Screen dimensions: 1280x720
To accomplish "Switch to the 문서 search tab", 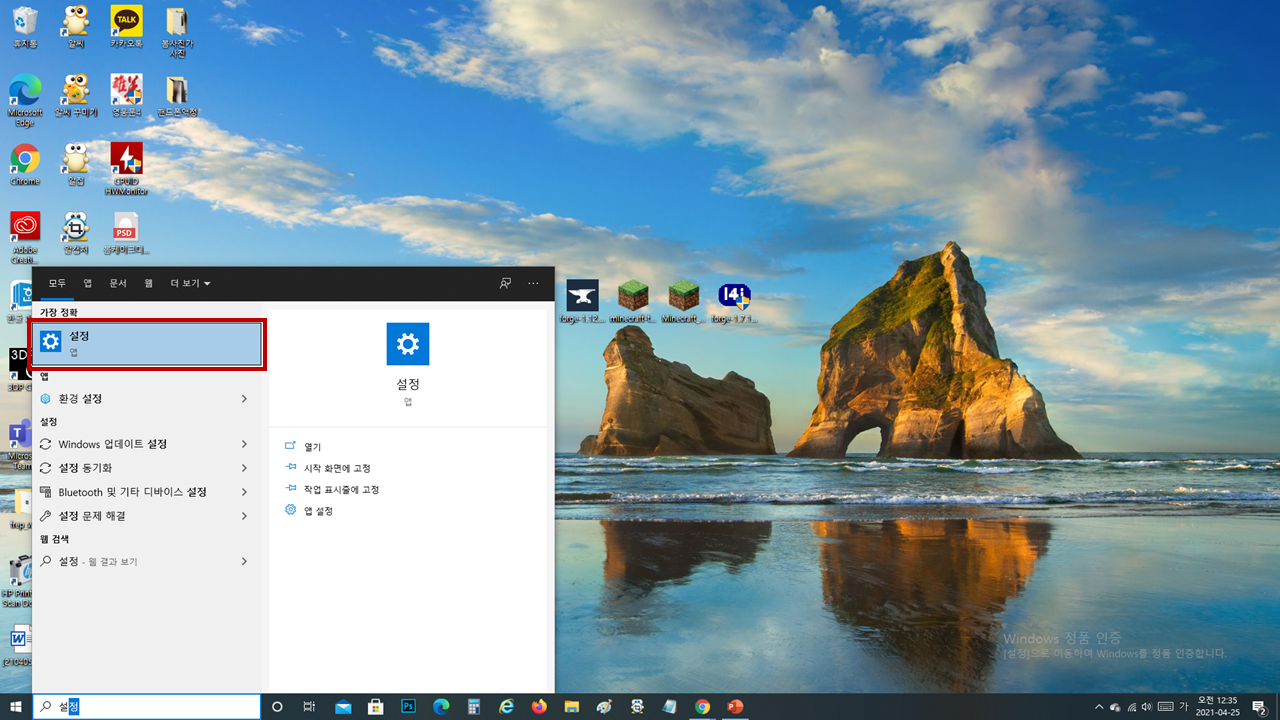I will tap(118, 283).
